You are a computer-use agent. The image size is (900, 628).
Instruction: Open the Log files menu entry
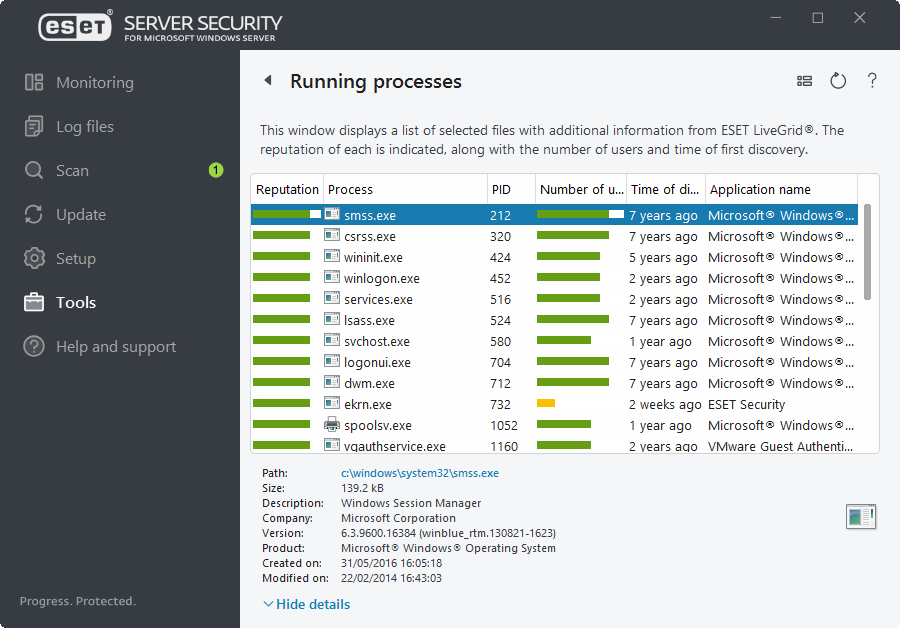tap(85, 126)
